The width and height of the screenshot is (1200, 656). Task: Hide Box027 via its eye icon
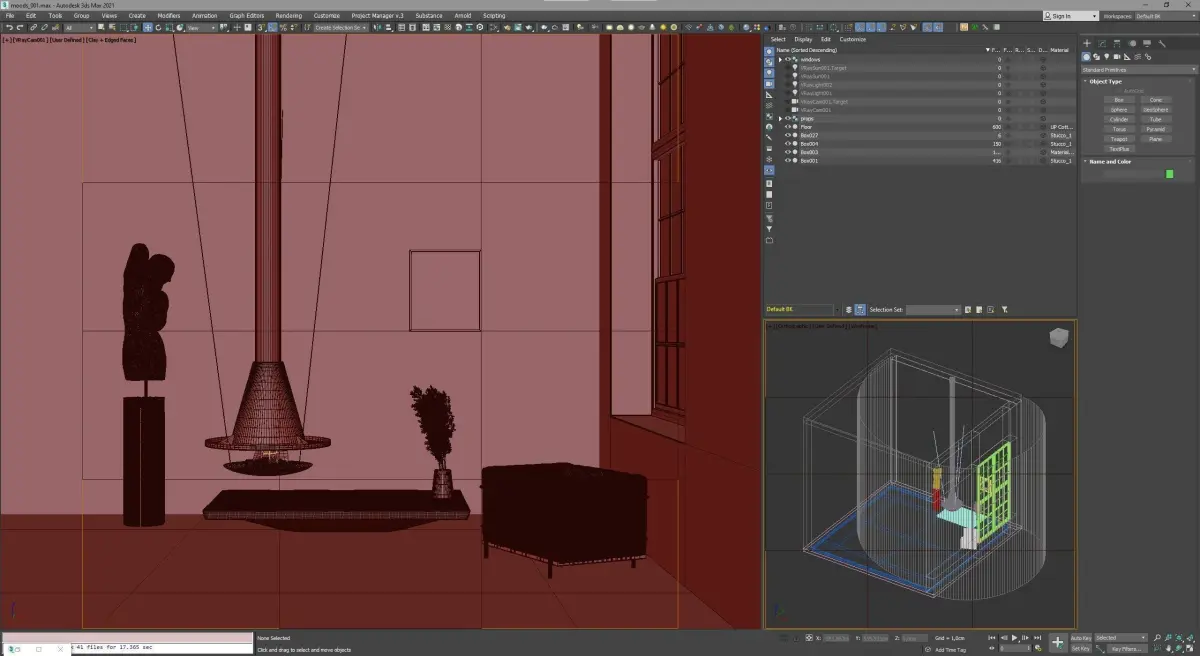point(788,135)
